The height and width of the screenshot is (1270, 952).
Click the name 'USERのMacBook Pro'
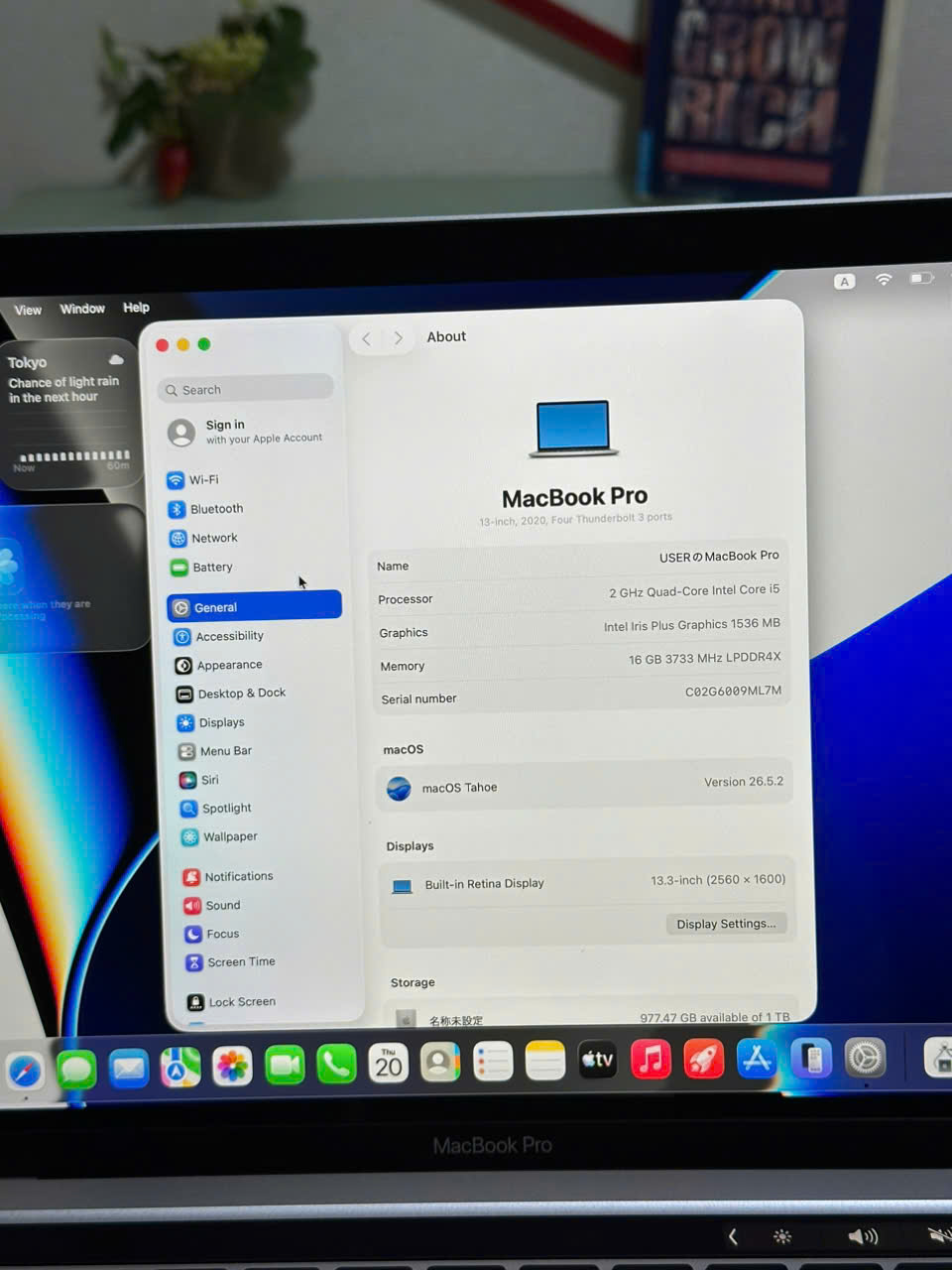(x=719, y=557)
